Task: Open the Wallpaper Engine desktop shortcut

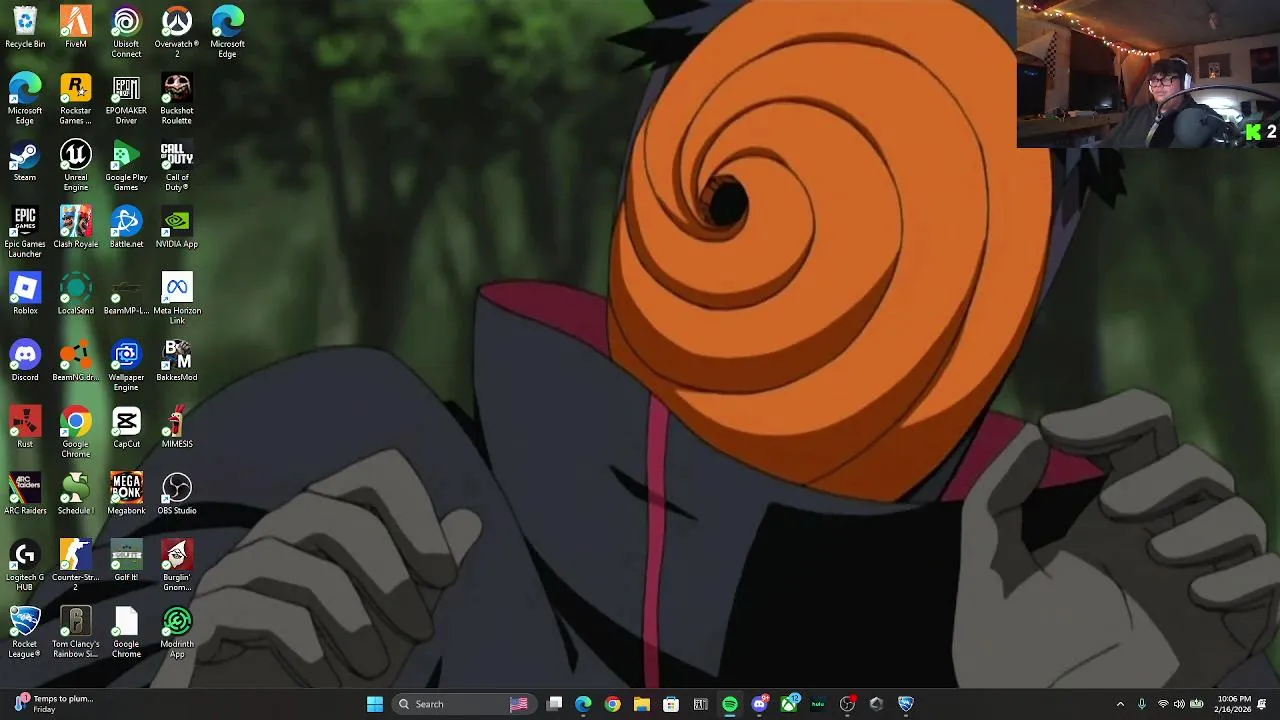Action: (x=126, y=366)
